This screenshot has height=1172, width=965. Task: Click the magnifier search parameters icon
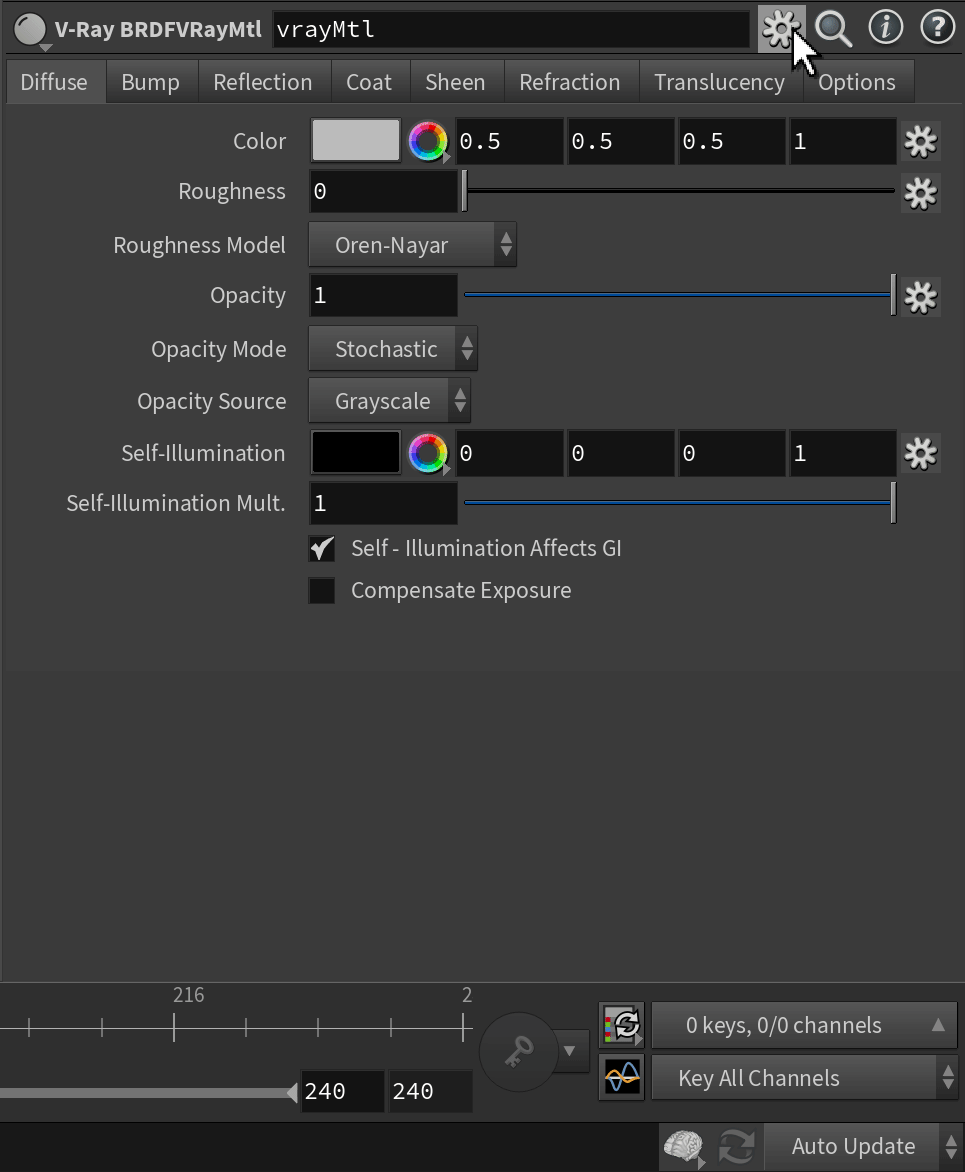(x=833, y=29)
